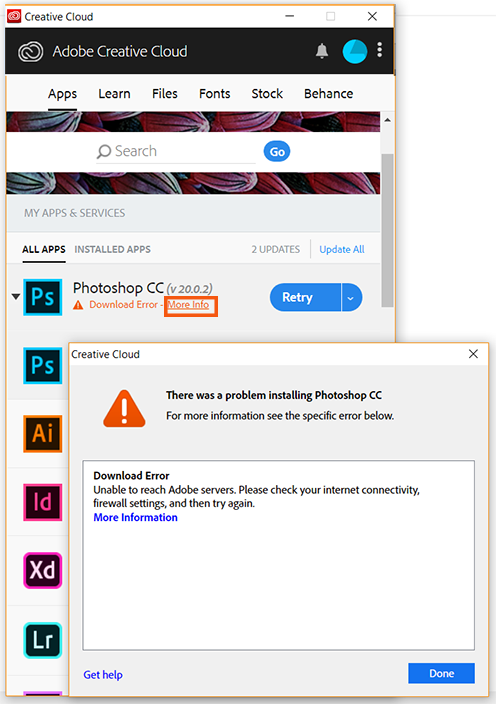
Task: Click the Creative Cloud logo in header
Action: point(31,51)
